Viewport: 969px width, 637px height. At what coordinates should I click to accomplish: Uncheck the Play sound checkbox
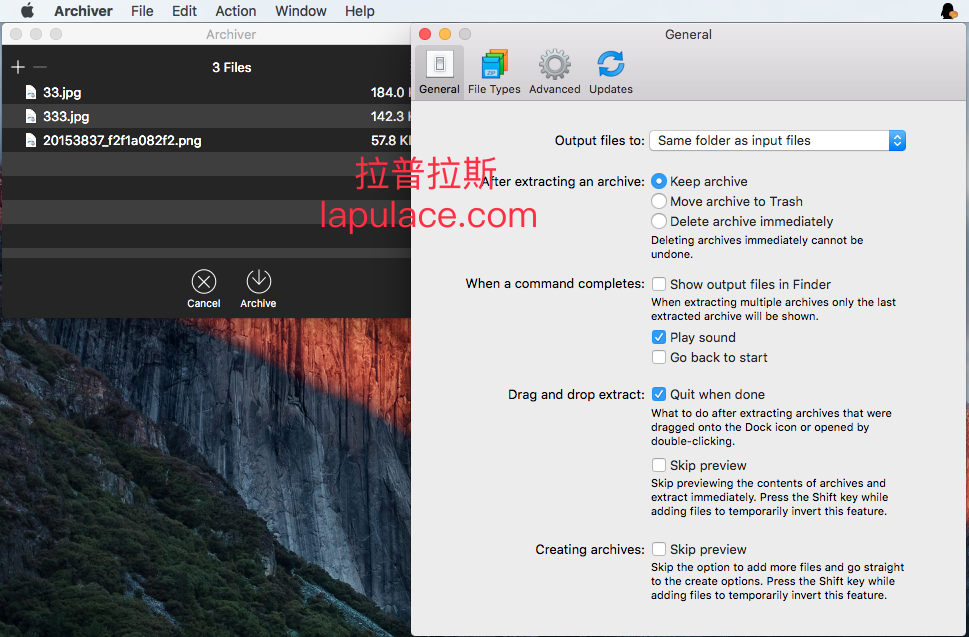[x=659, y=337]
